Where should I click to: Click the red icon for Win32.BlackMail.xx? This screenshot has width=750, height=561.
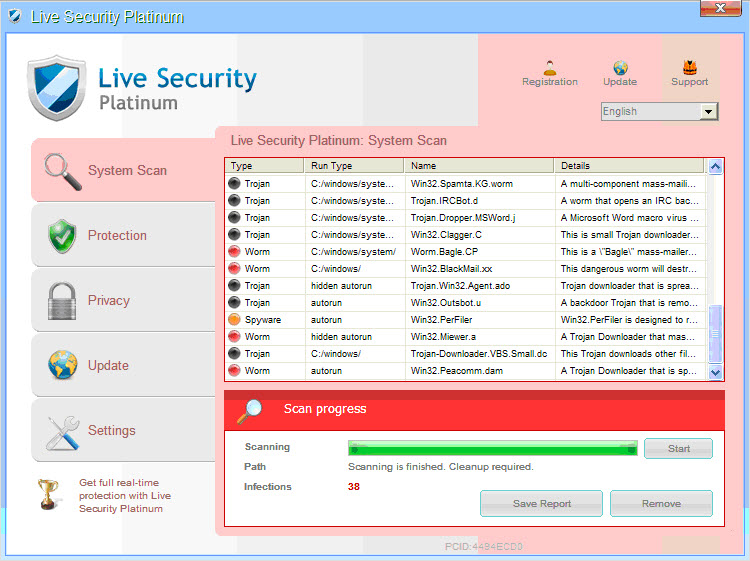coord(234,268)
